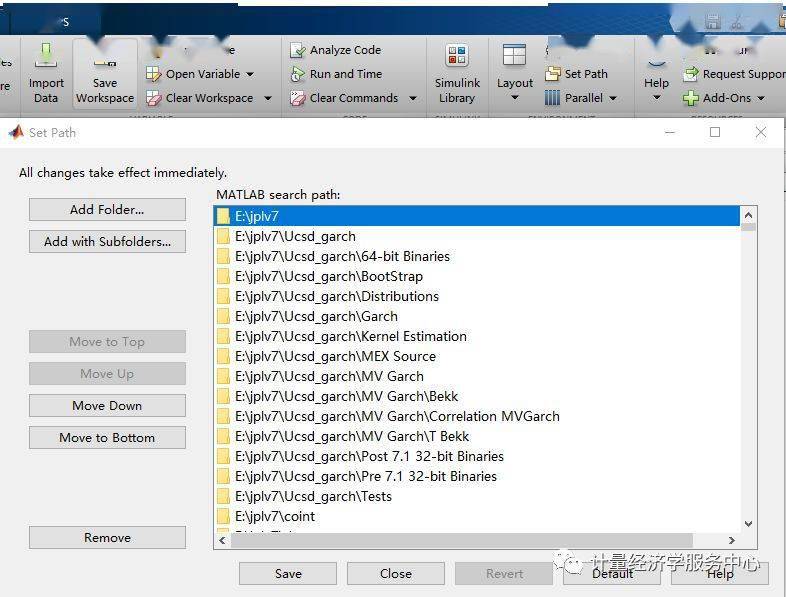This screenshot has height=597, width=786.
Task: Select the Ucsd_garch\Distributions path entry
Action: [x=477, y=296]
